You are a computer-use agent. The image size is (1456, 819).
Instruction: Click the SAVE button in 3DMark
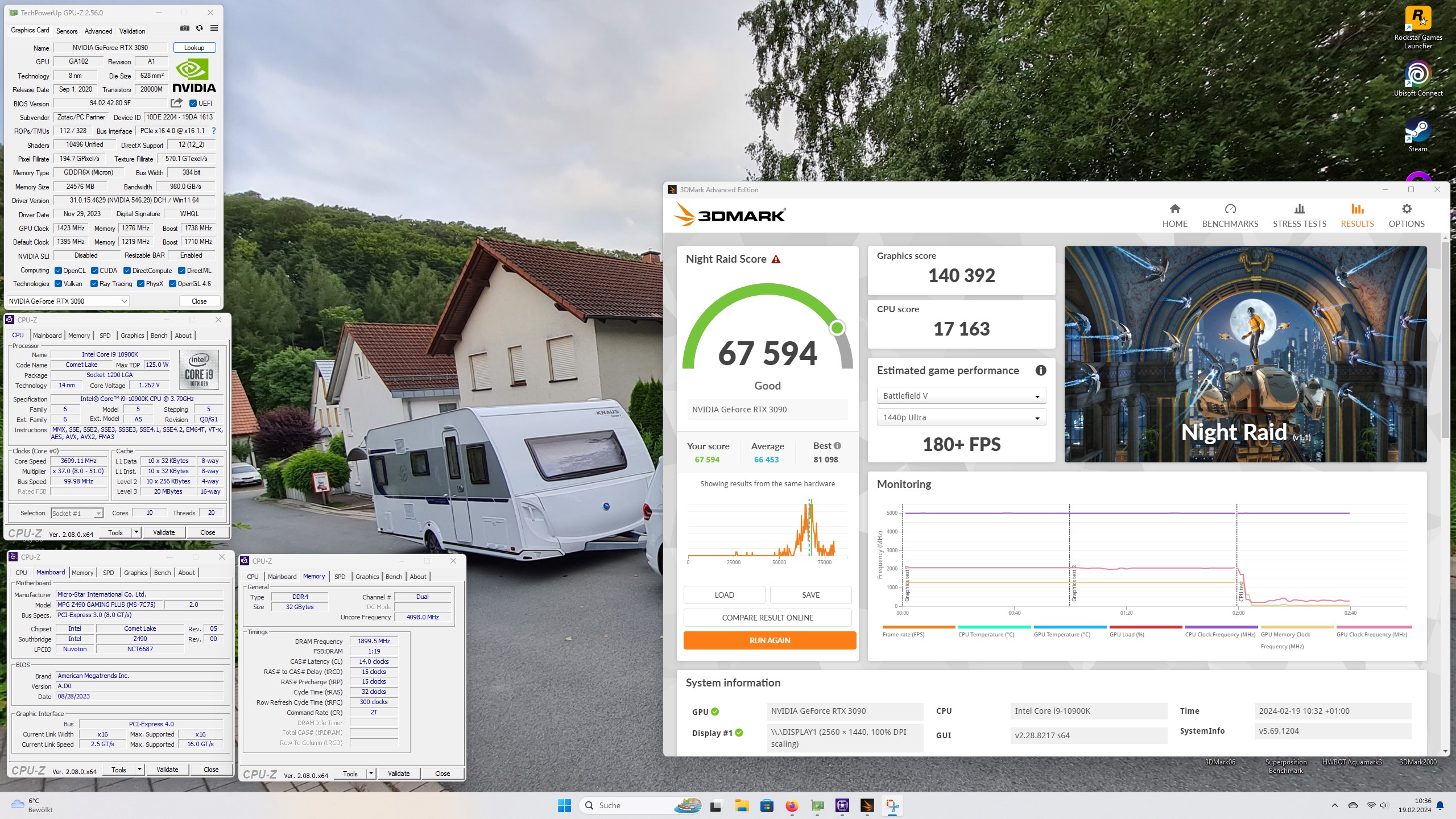tap(810, 595)
